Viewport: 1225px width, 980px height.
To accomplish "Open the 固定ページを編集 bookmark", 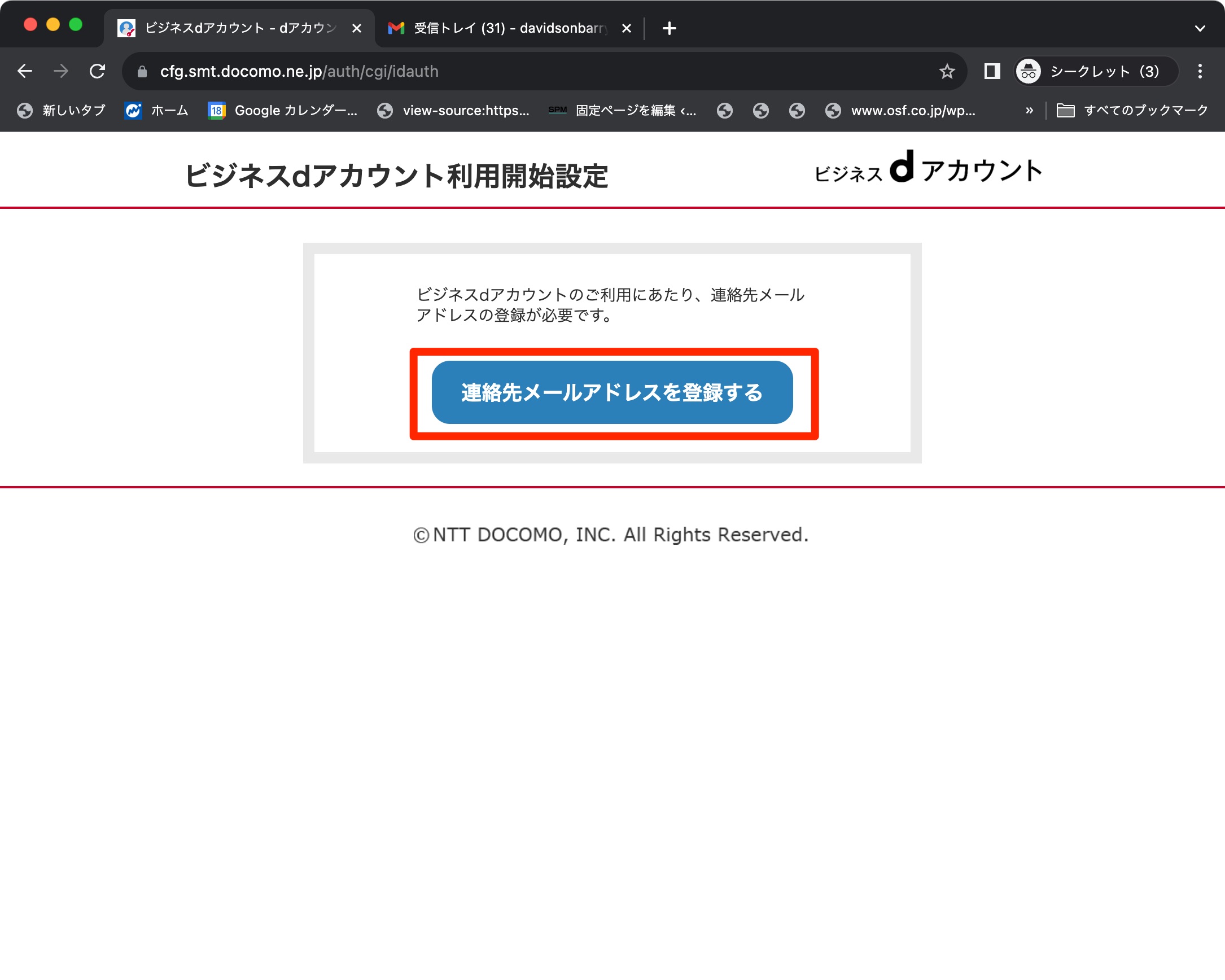I will point(622,110).
